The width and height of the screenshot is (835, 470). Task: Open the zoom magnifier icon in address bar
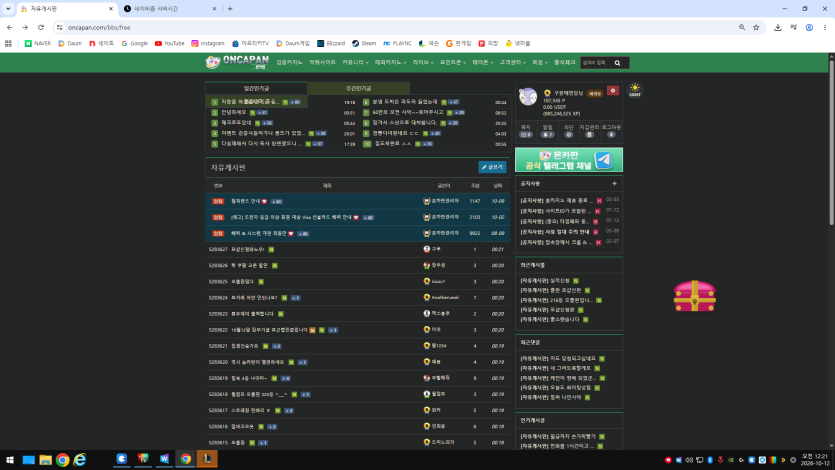click(x=742, y=27)
